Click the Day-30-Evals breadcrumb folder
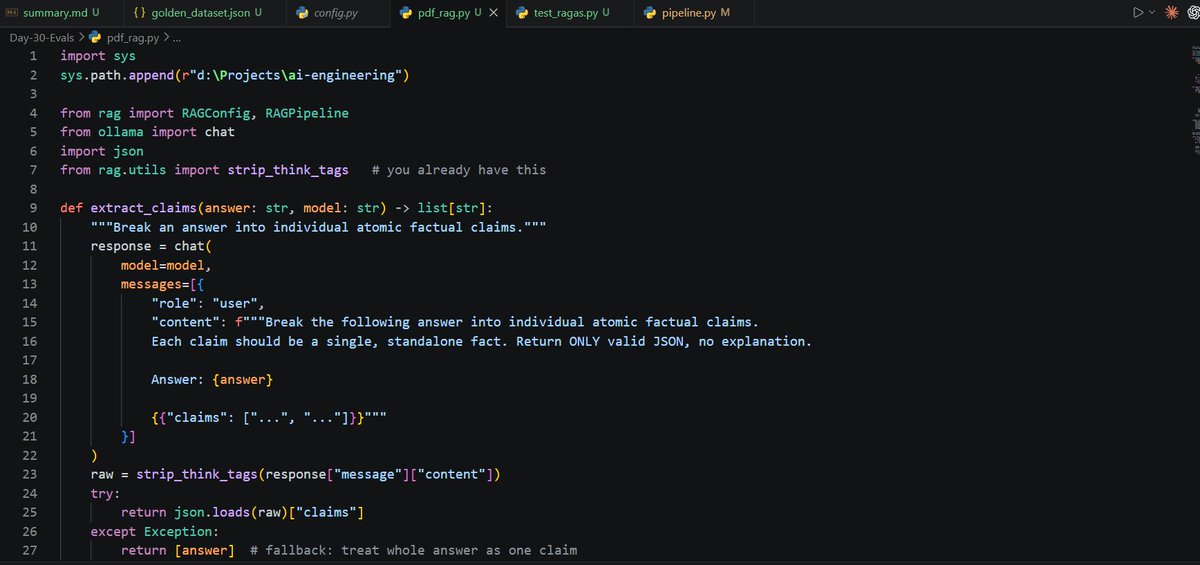The height and width of the screenshot is (565, 1200). tap(42, 38)
